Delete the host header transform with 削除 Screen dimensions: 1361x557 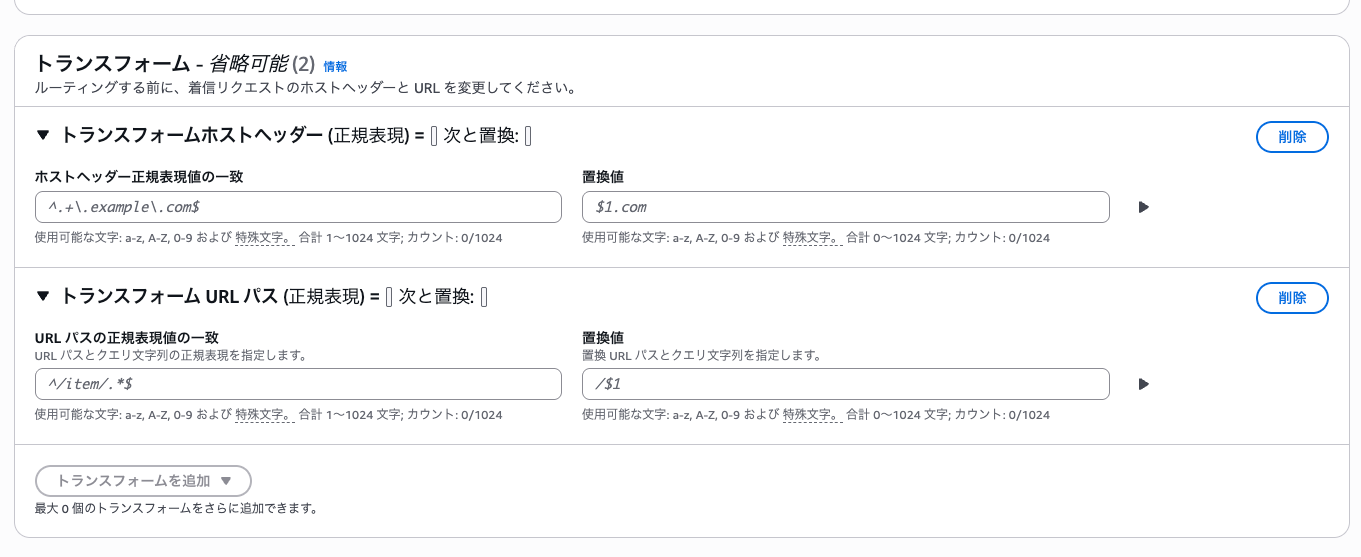(x=1291, y=137)
